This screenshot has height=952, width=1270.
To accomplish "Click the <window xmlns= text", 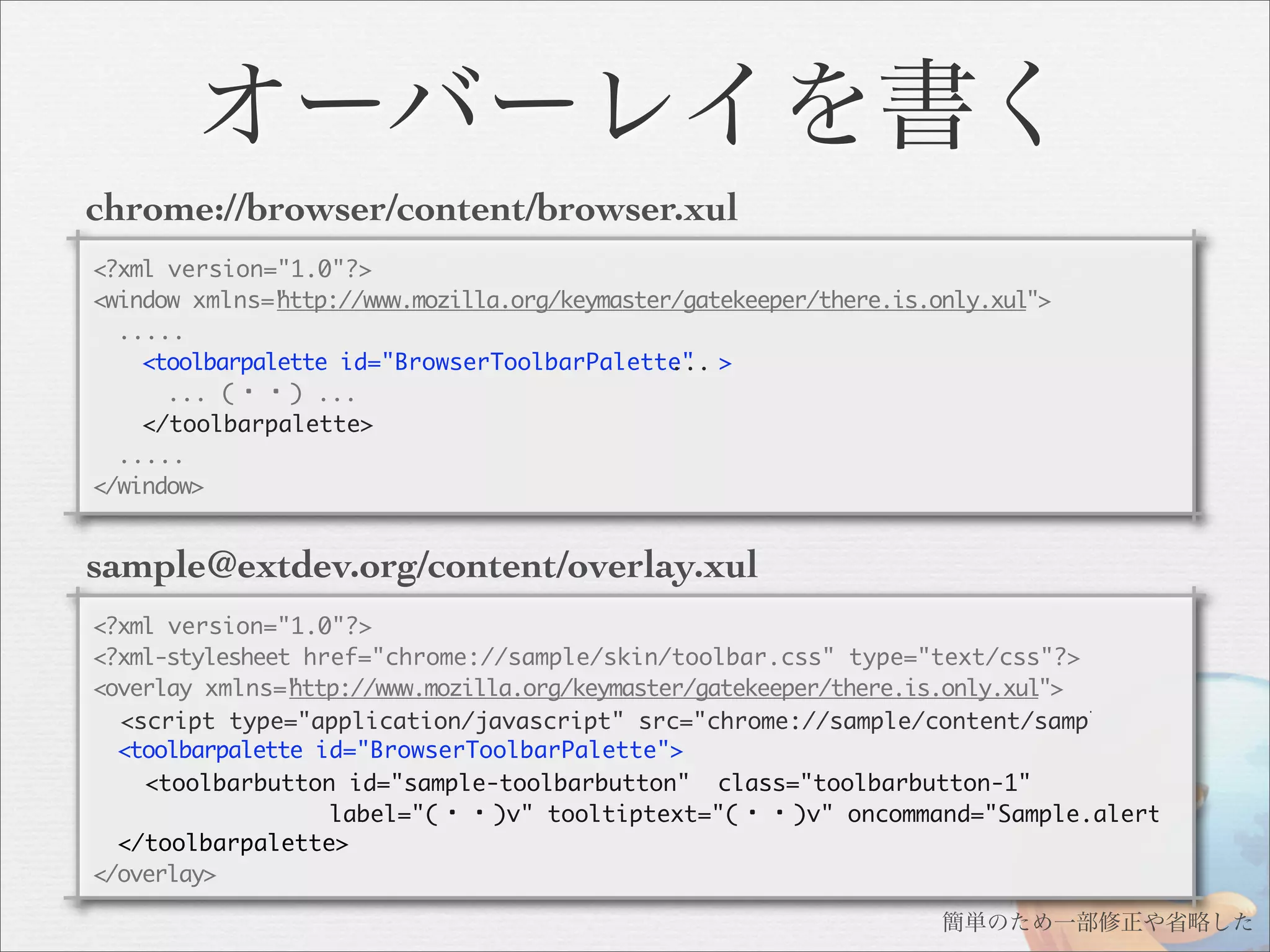I will (185, 301).
